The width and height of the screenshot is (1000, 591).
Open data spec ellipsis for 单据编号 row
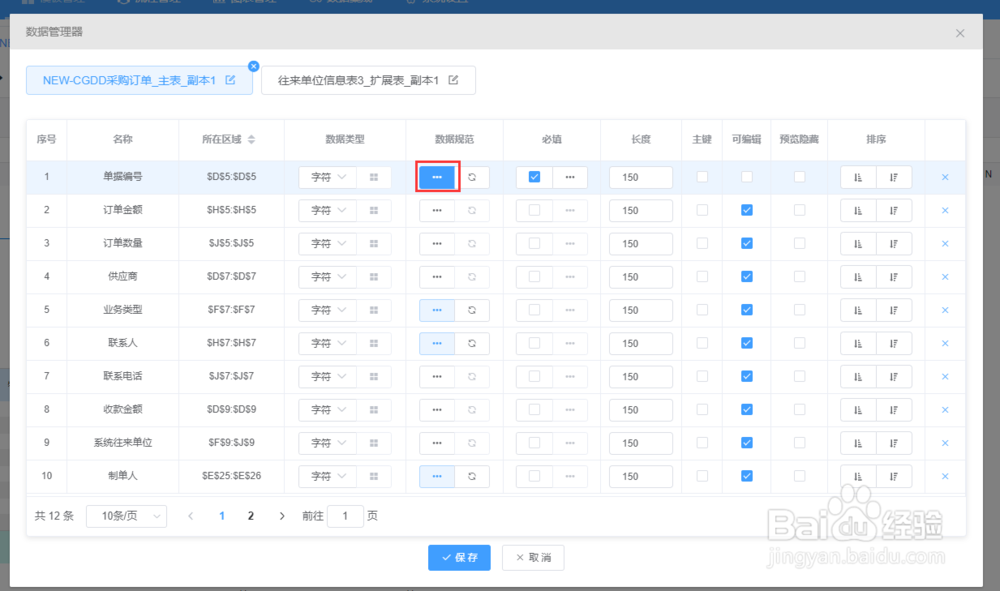(437, 177)
